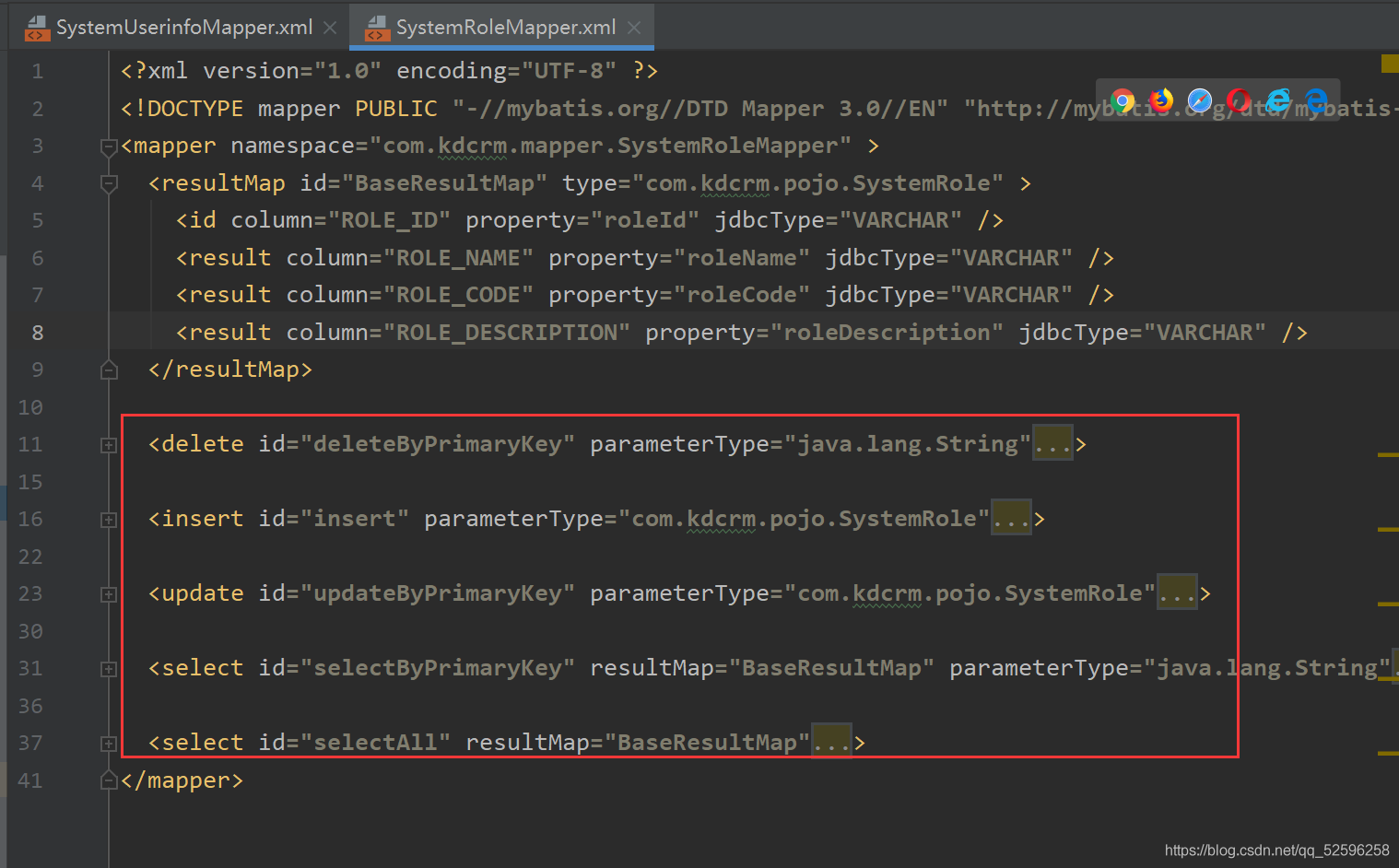Collapse the mapper tag on line 3

point(109,147)
